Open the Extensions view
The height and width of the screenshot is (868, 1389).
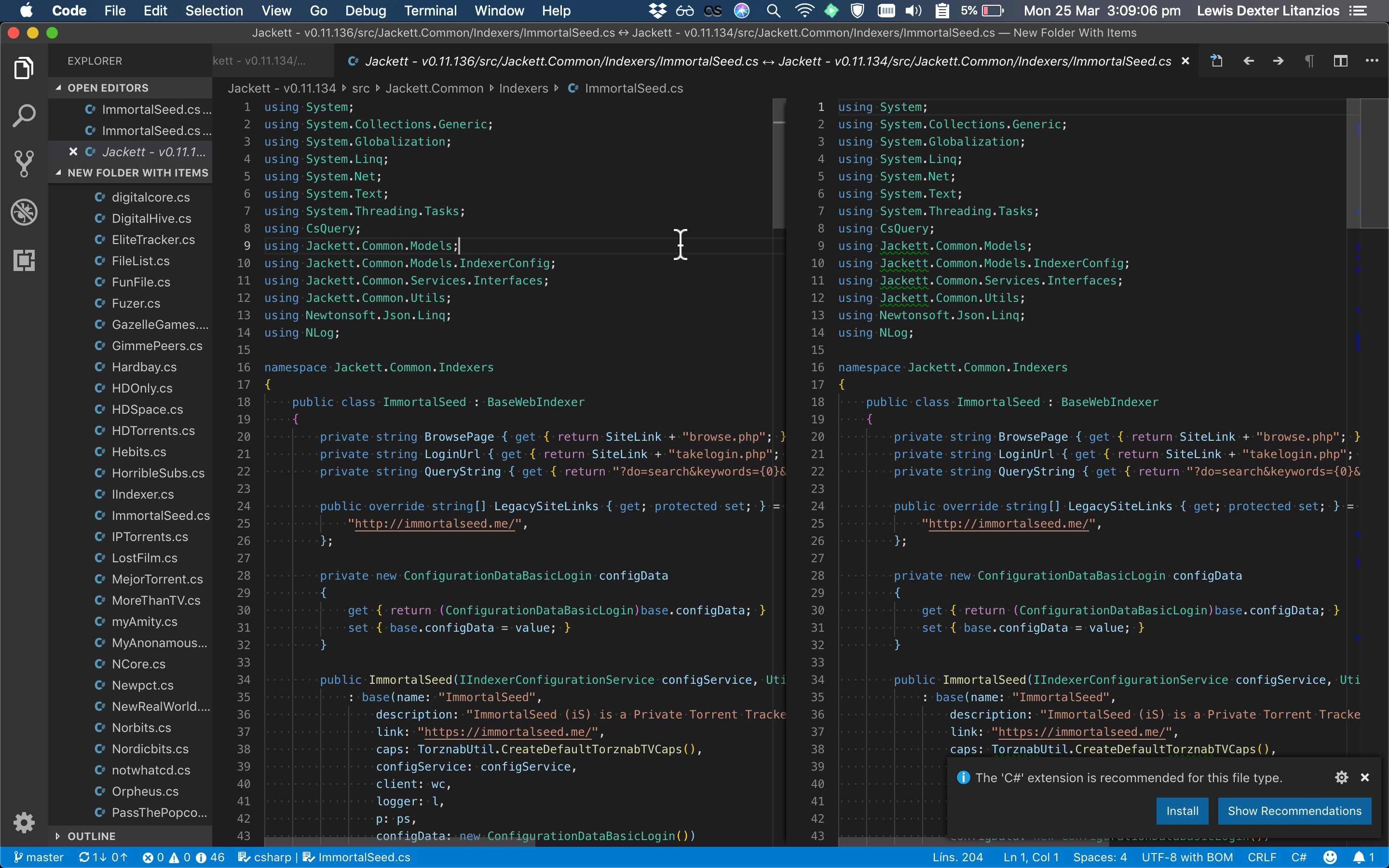pyautogui.click(x=24, y=260)
